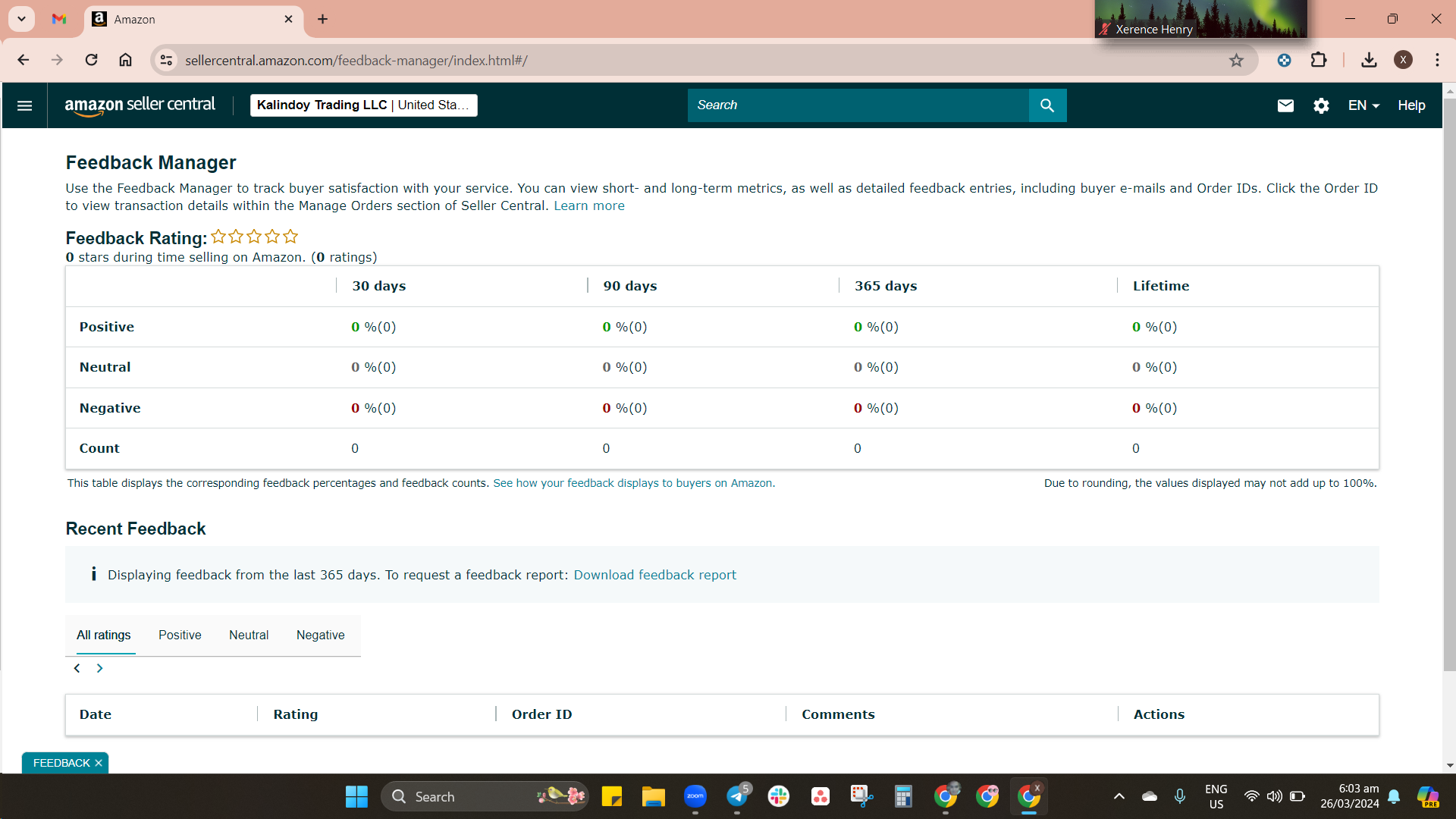Open the messages envelope icon

[x=1285, y=105]
